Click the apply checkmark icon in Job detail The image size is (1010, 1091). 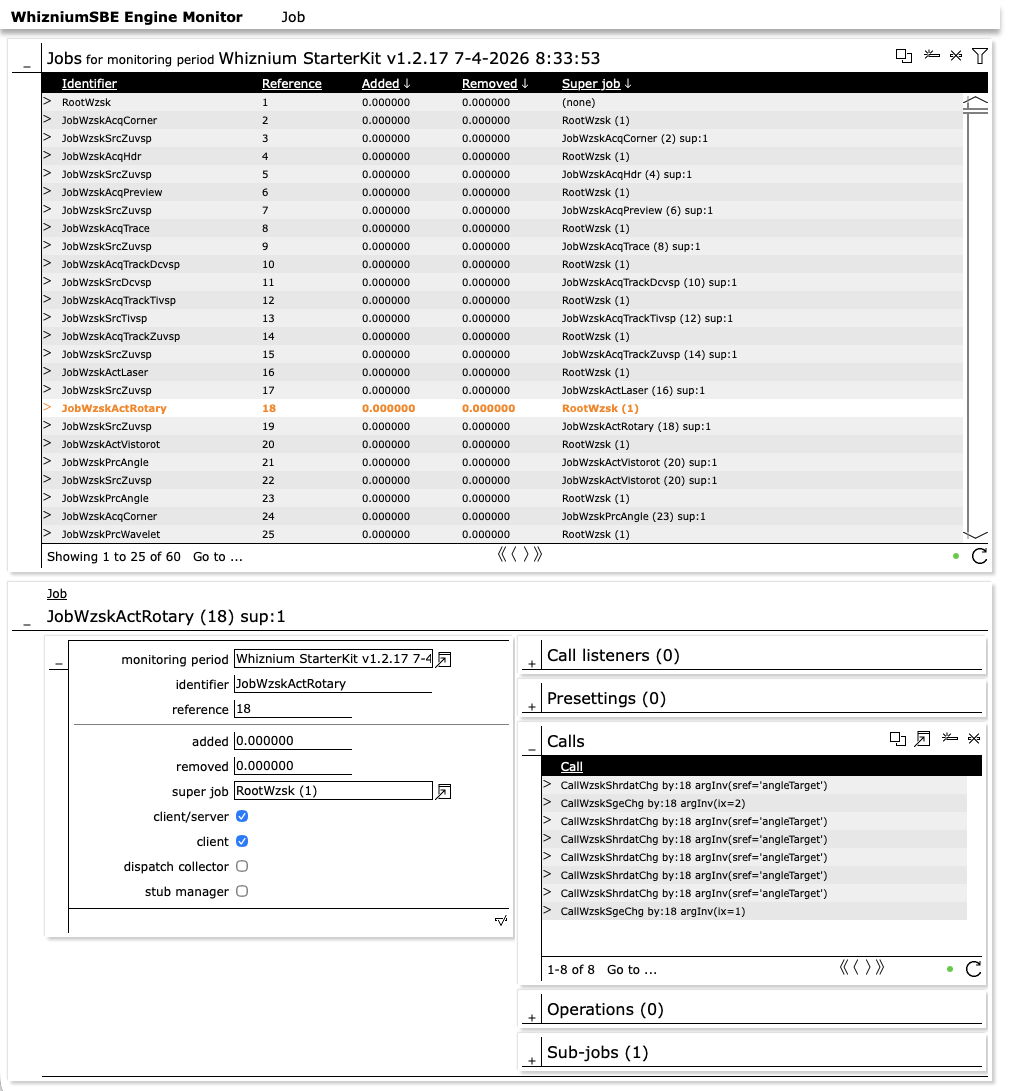tap(501, 921)
